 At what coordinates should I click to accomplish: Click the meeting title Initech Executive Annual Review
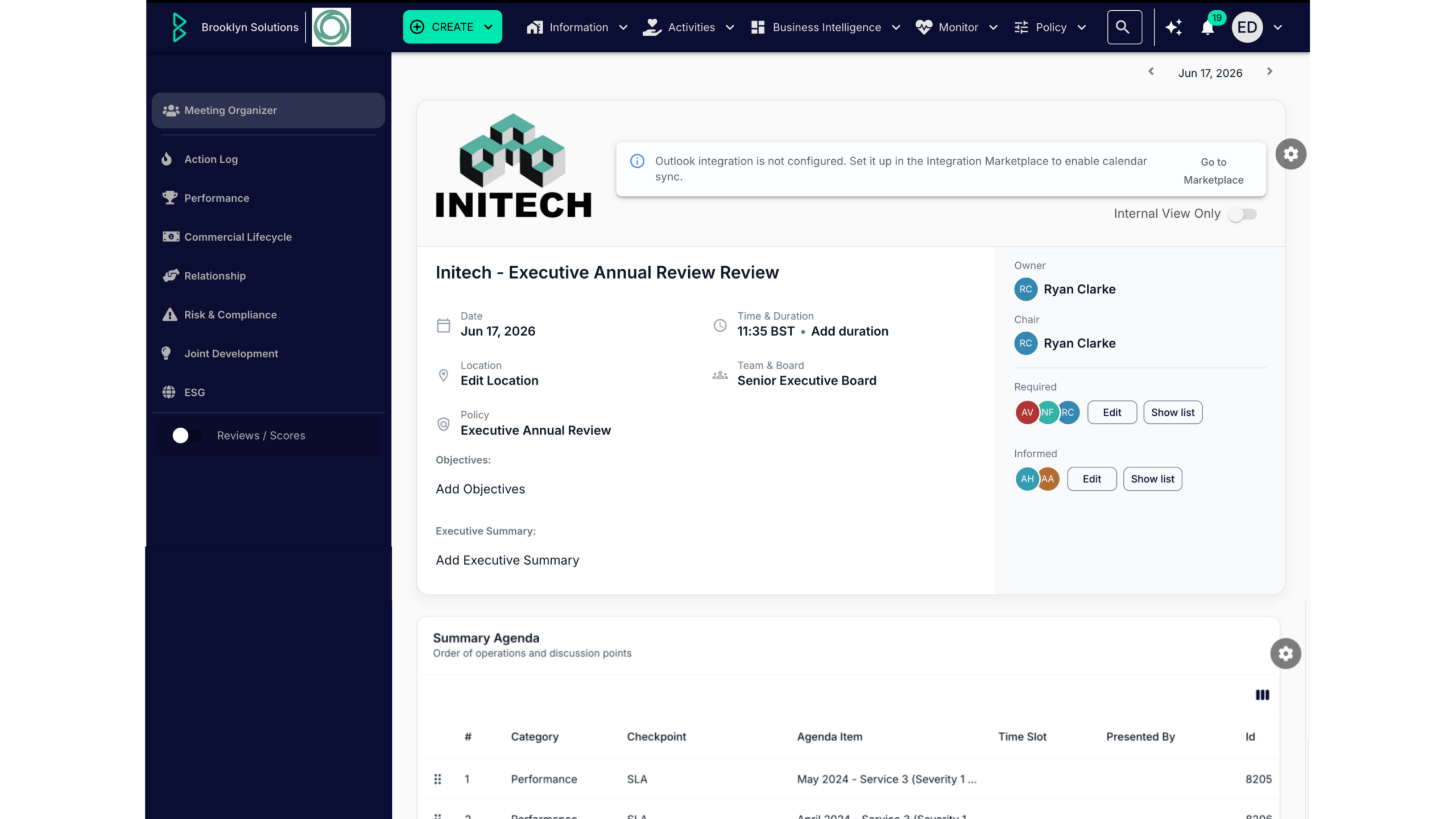click(607, 272)
